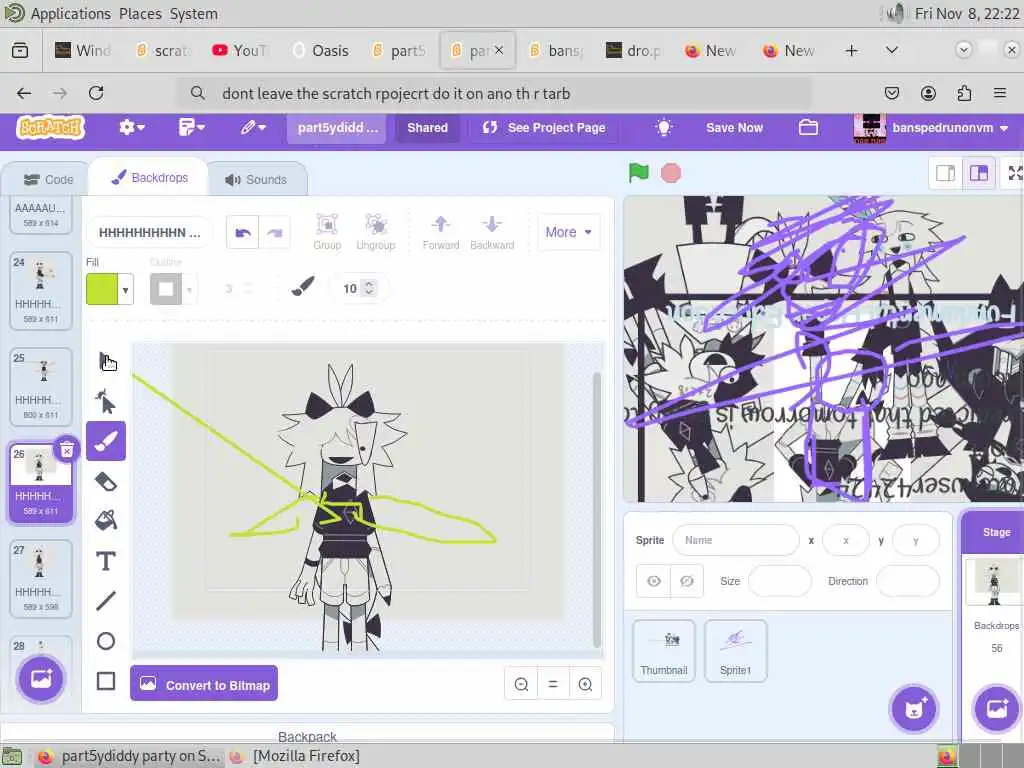Delete backdrop 26 with trash icon
This screenshot has height=768, width=1024.
pyautogui.click(x=67, y=449)
